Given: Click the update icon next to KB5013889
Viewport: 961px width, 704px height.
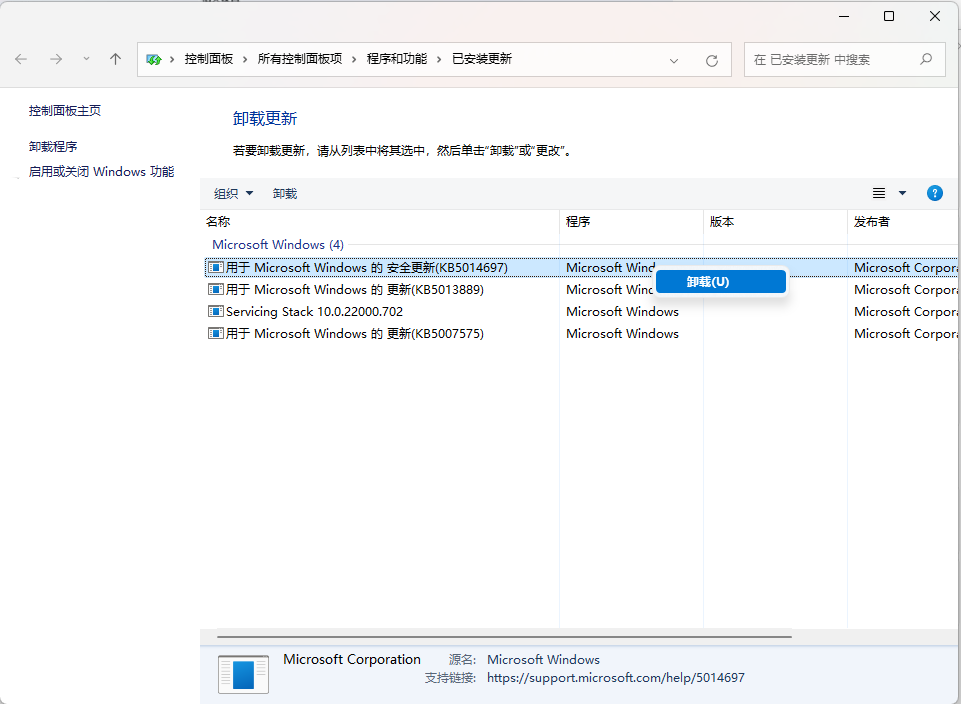Looking at the screenshot, I should point(215,290).
